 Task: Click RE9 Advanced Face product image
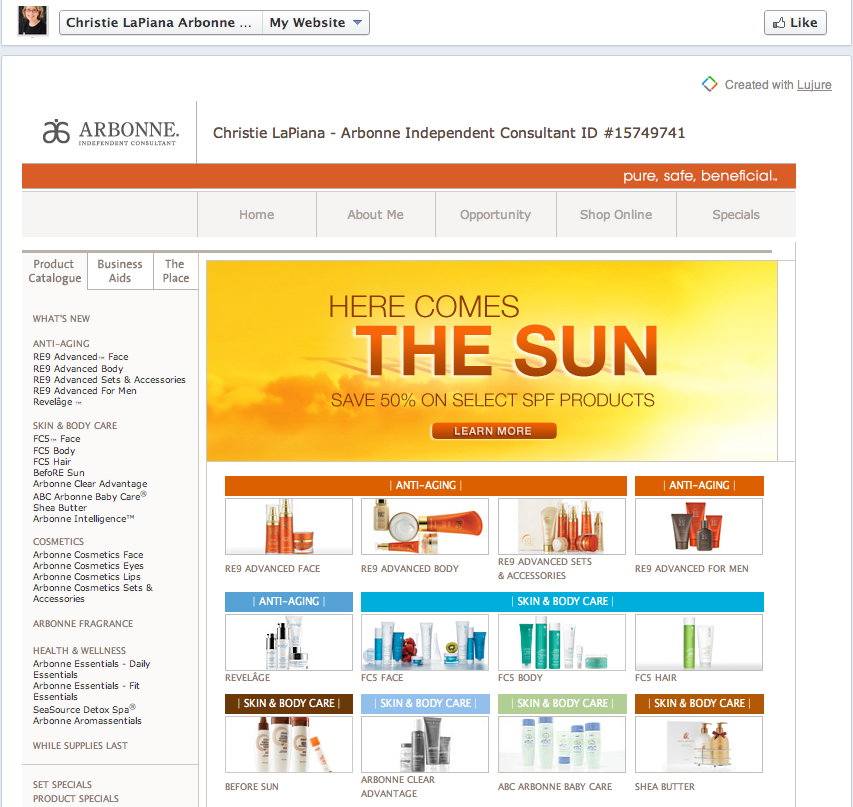pos(289,526)
